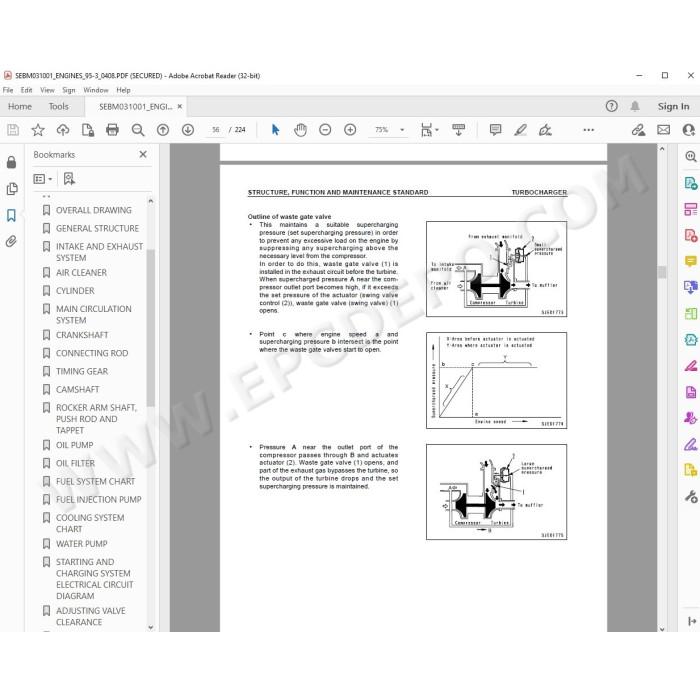Open the CONNECTING ROD bookmark
Viewport: 700px width, 700px height.
coord(92,354)
